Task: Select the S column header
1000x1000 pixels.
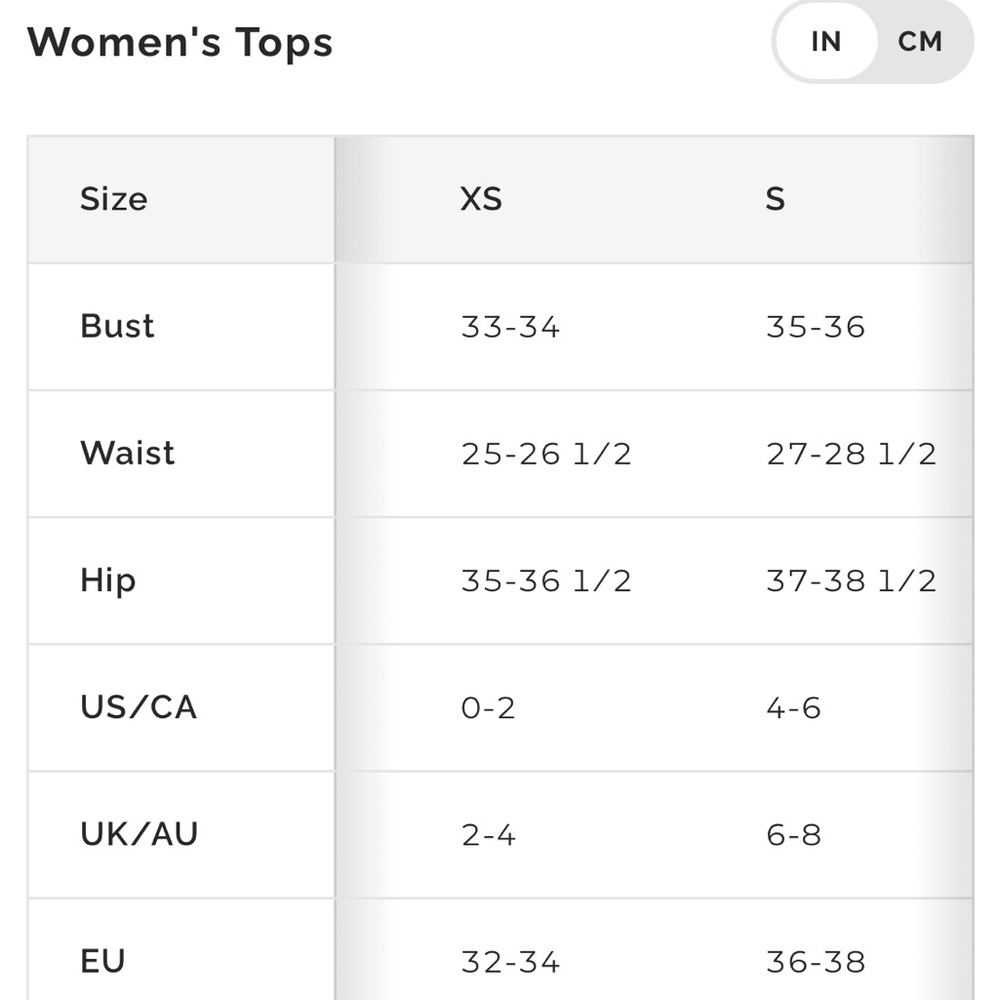Action: coord(775,199)
